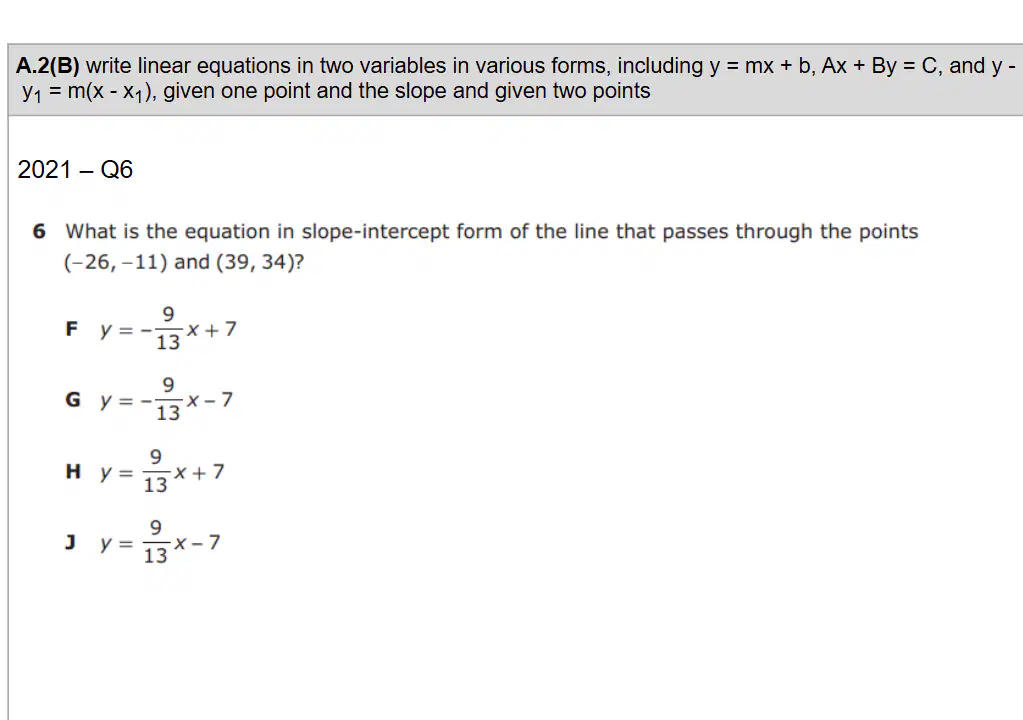Click the point (−26, −11) in the question
The image size is (1023, 720).
(115, 262)
